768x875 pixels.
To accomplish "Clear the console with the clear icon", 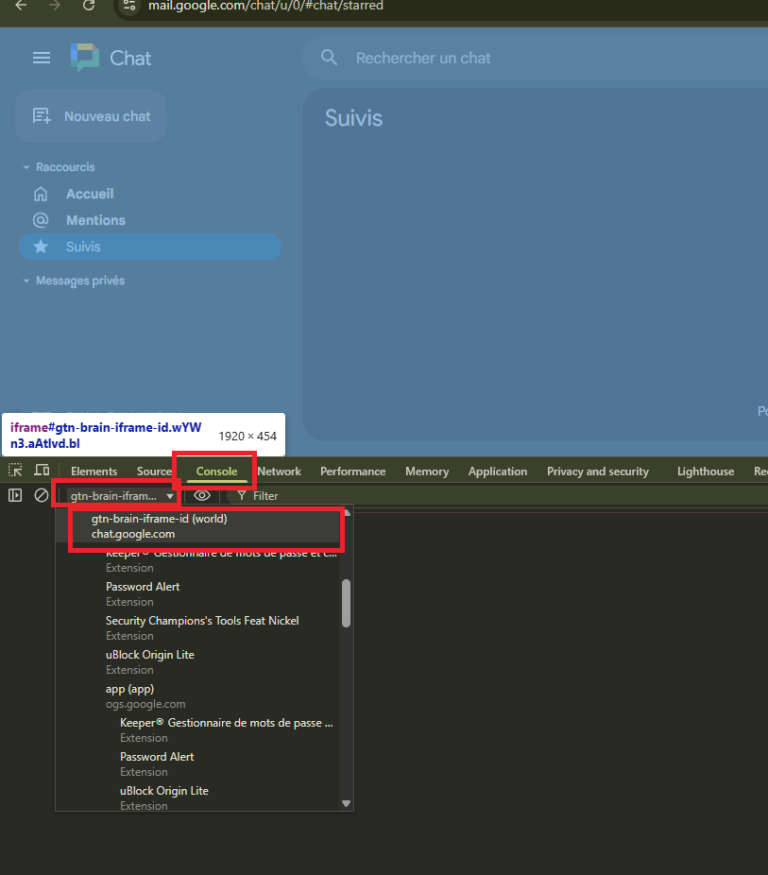I will [x=41, y=496].
